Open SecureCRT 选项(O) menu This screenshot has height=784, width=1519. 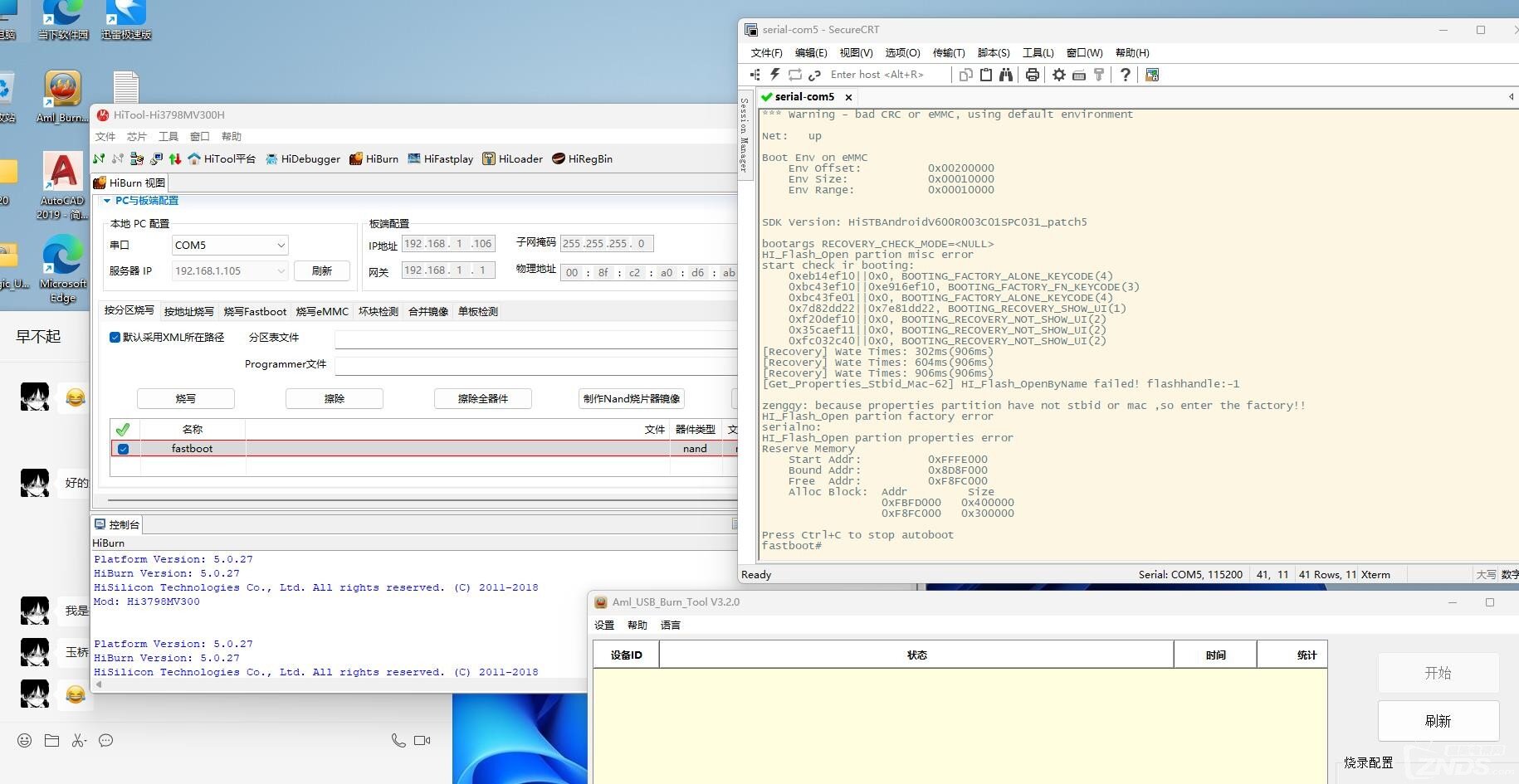(x=902, y=52)
